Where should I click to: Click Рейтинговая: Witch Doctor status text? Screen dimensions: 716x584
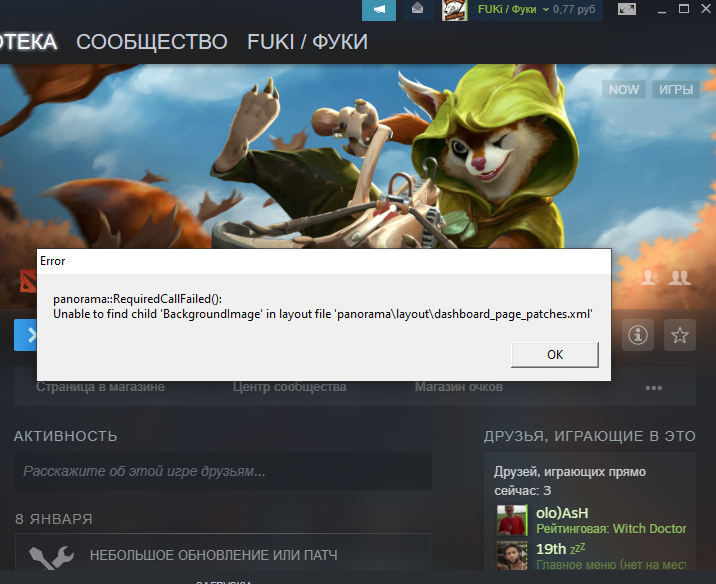pyautogui.click(x=611, y=529)
